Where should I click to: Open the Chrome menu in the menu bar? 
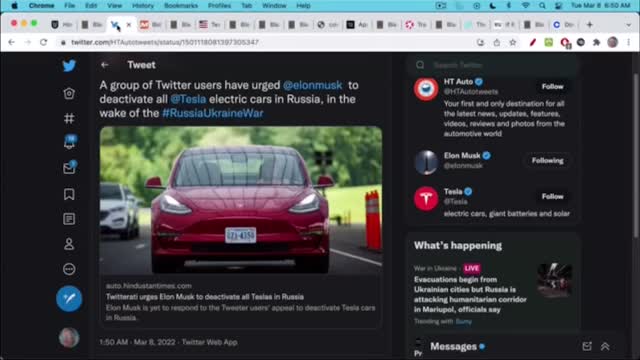pyautogui.click(x=42, y=6)
